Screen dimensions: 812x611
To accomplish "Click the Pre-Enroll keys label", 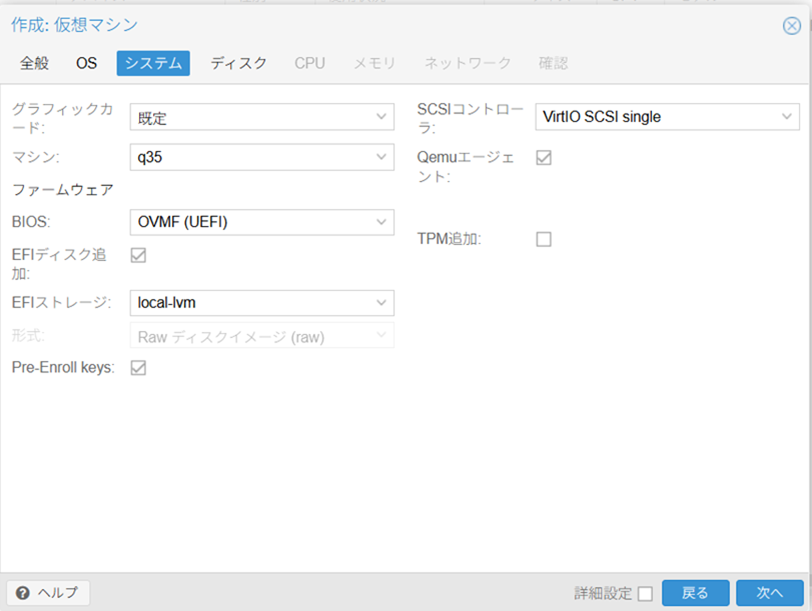I will click(63, 367).
